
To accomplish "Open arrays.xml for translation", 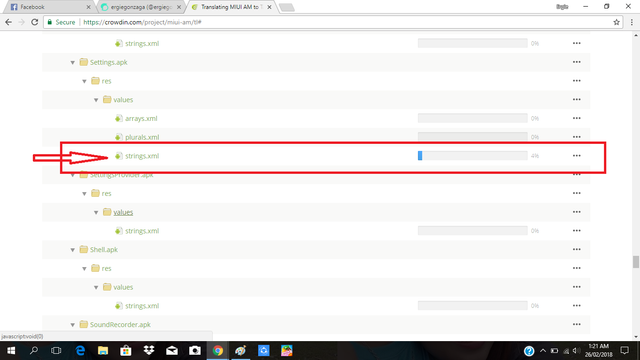I will (x=141, y=118).
